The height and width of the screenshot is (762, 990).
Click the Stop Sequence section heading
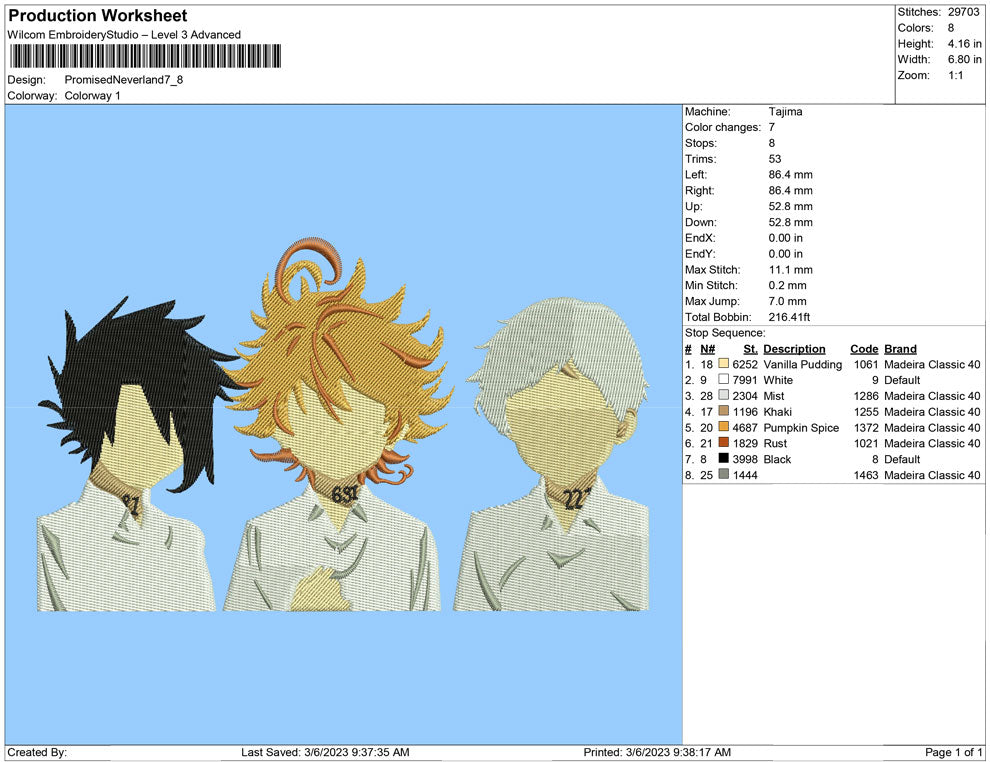[723, 332]
